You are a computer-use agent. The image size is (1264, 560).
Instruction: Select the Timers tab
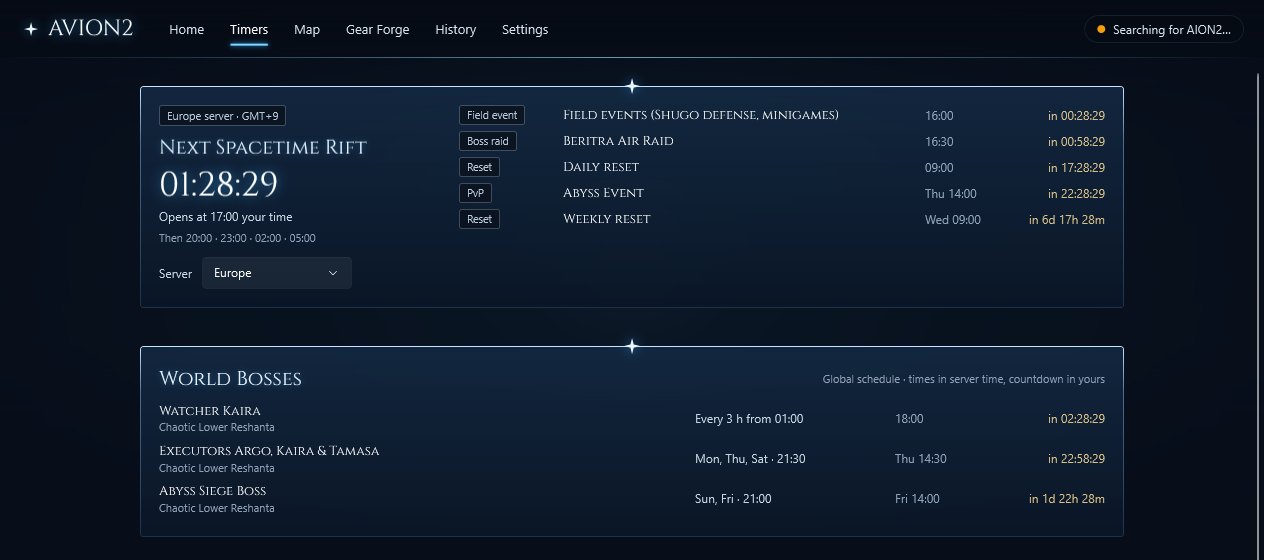pos(249,30)
